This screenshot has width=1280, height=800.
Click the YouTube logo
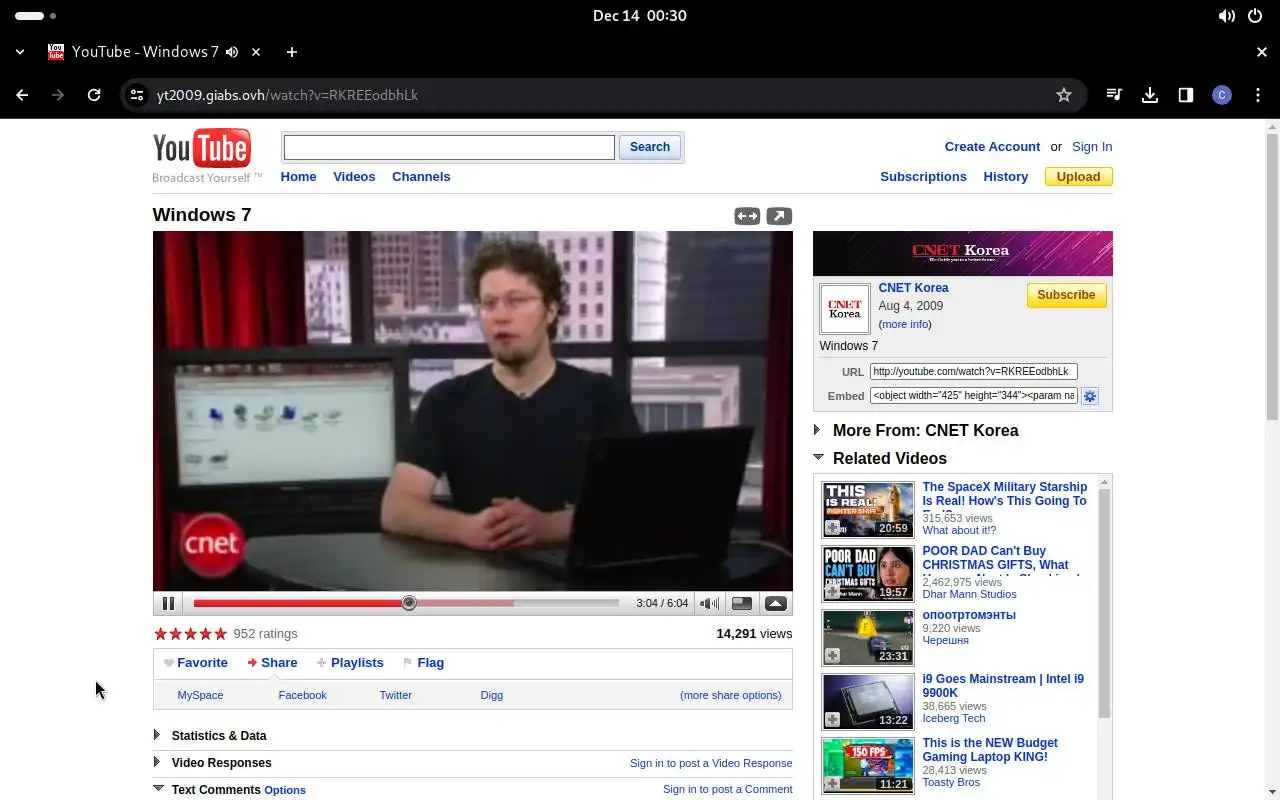pos(202,149)
